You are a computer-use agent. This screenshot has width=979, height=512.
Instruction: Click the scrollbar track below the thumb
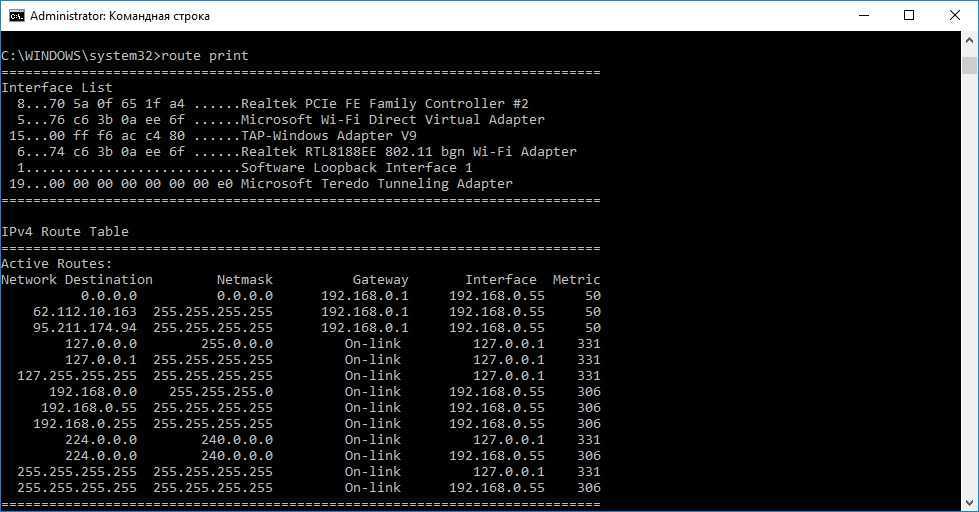point(969,300)
